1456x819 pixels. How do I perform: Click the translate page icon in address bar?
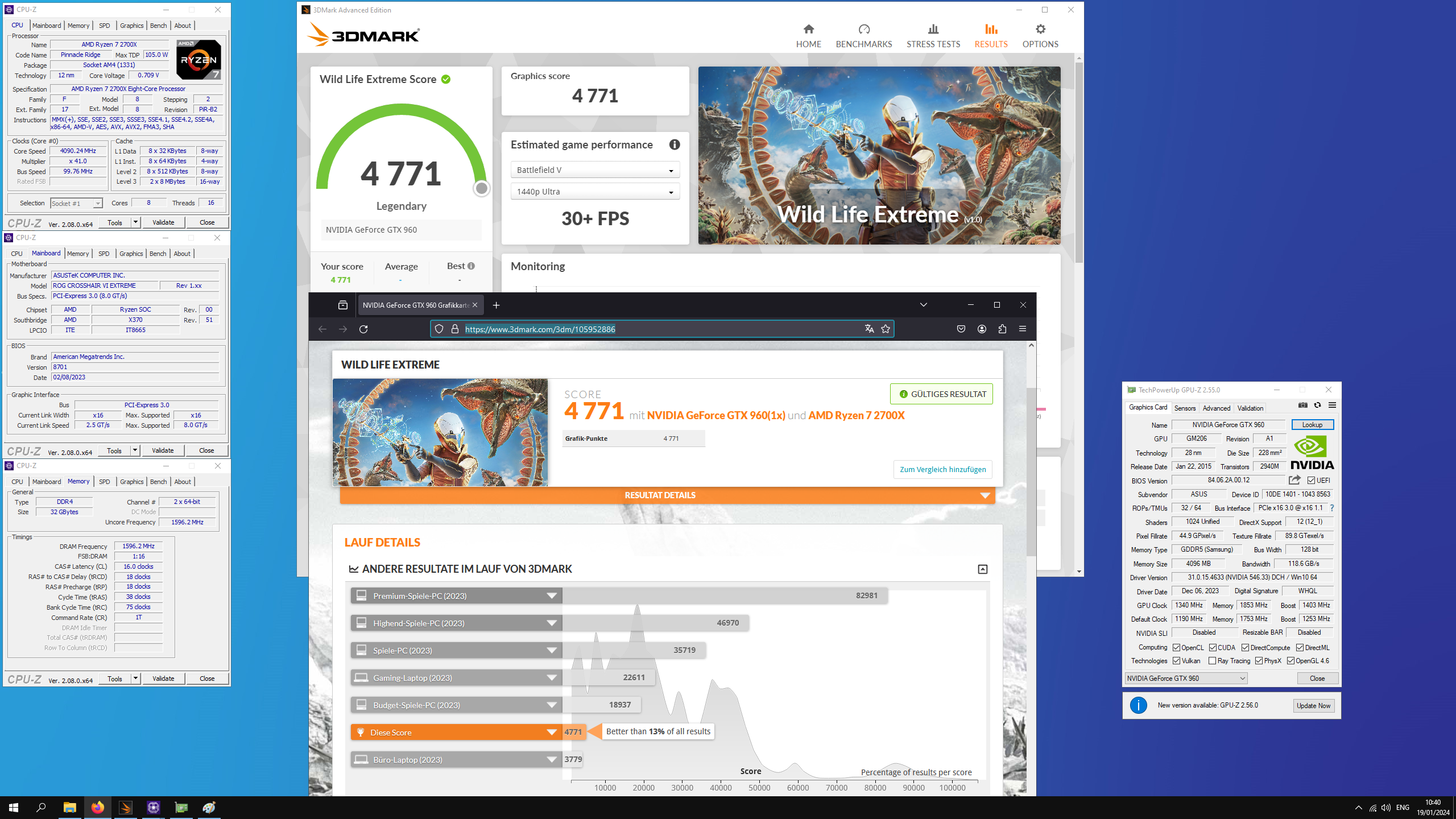pyautogui.click(x=869, y=329)
